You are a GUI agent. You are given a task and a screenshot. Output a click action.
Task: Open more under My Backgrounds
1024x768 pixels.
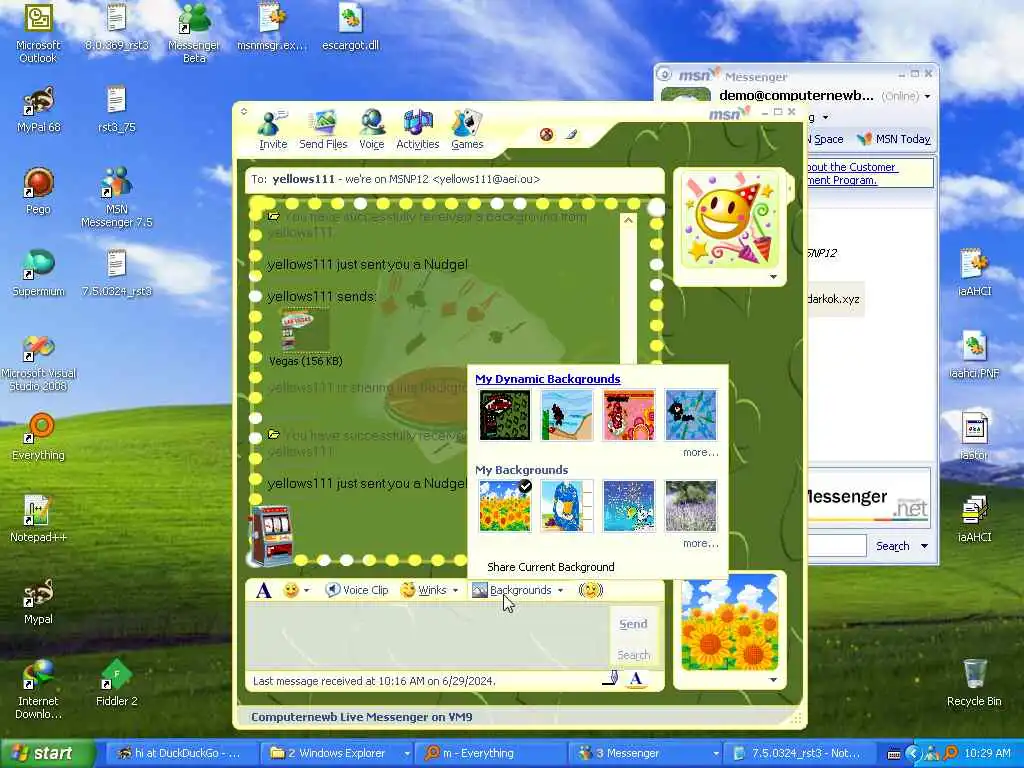coord(700,543)
